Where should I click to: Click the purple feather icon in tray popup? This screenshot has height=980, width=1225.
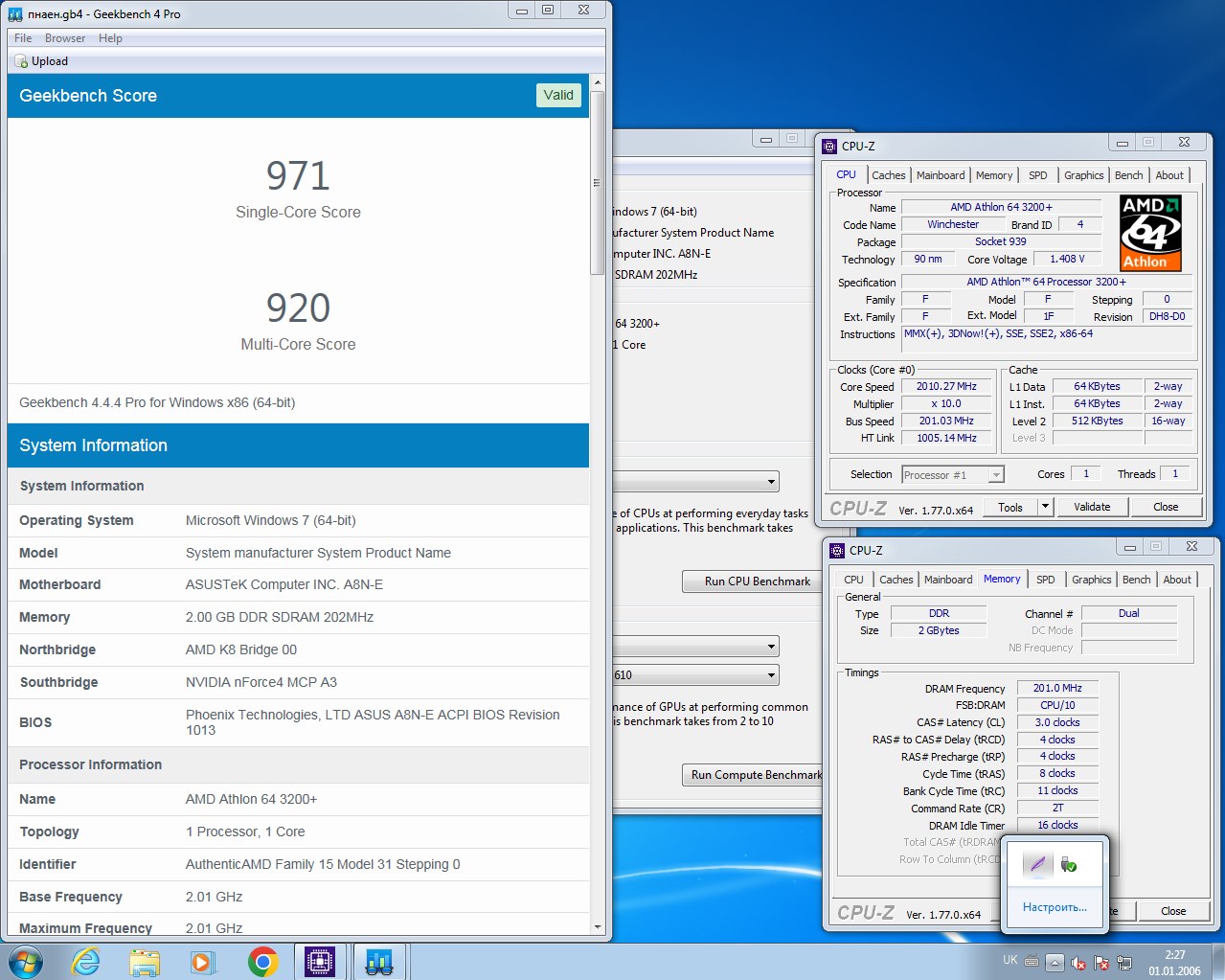[1037, 865]
